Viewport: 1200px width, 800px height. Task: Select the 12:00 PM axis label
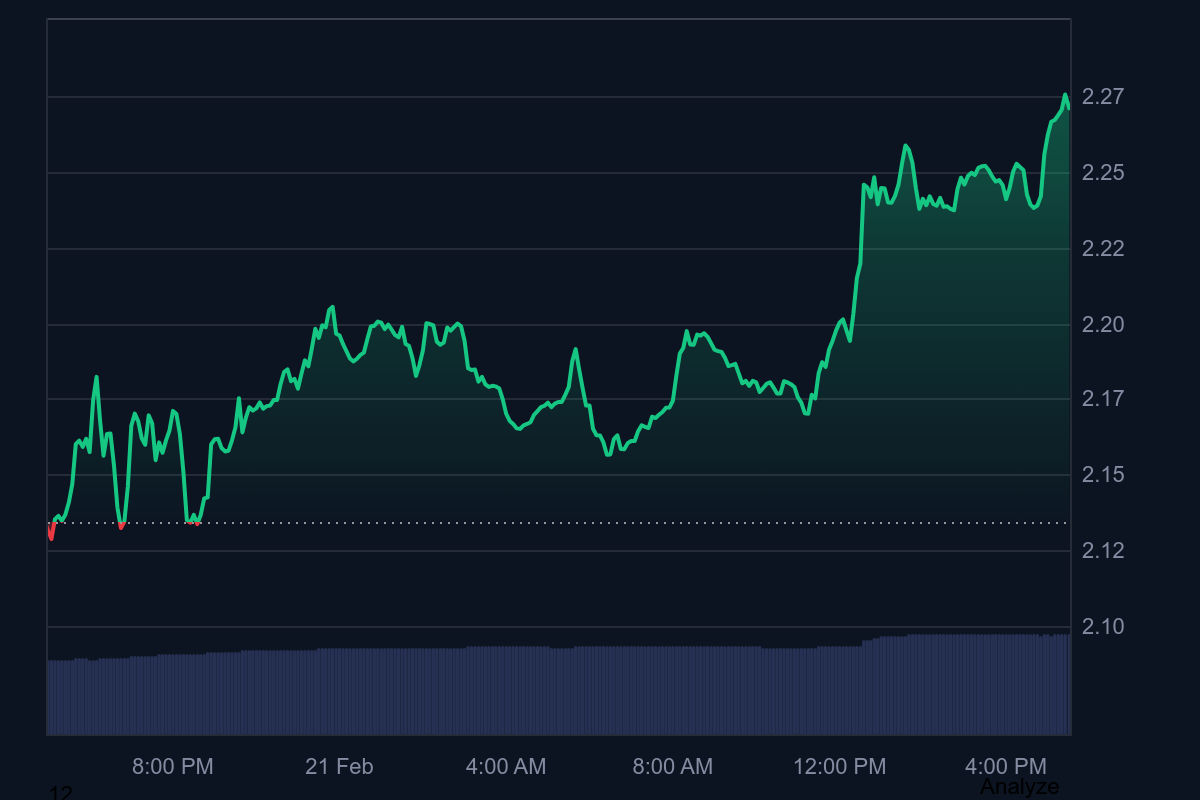(840, 766)
